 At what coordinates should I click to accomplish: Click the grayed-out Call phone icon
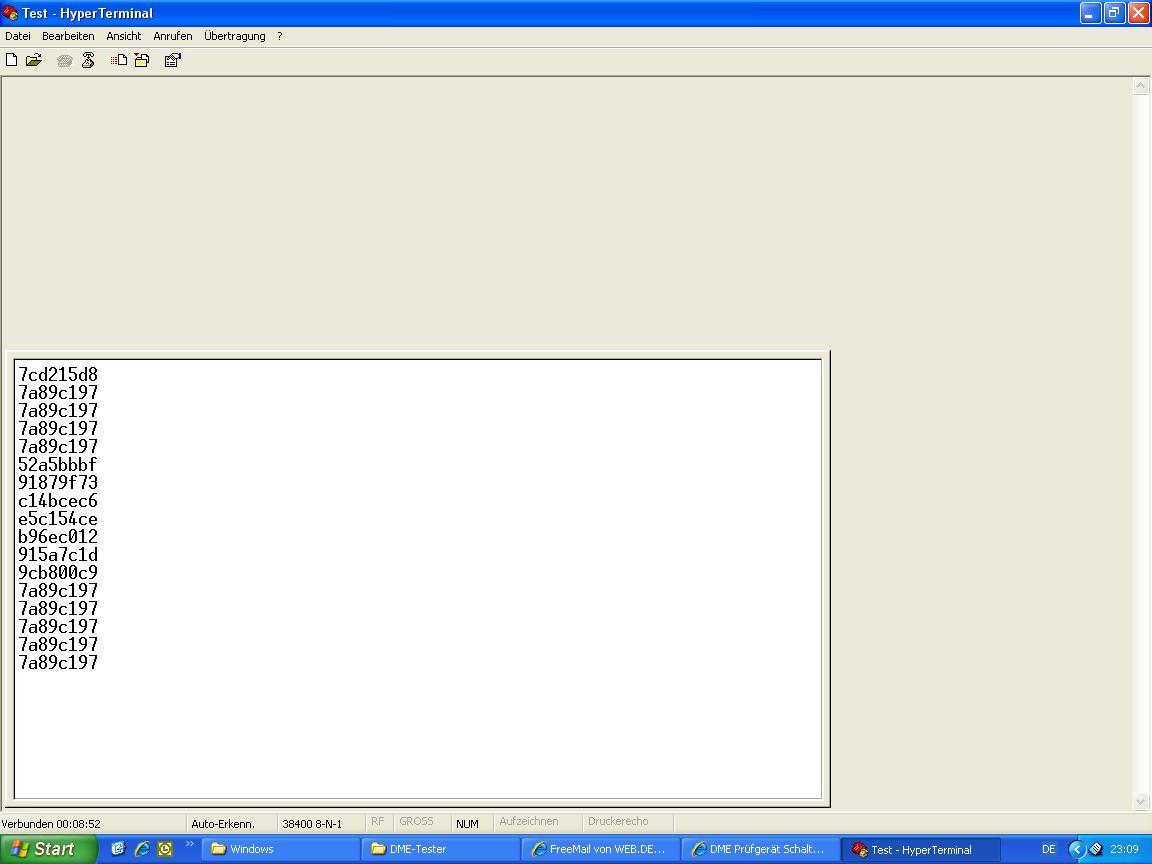click(x=65, y=60)
